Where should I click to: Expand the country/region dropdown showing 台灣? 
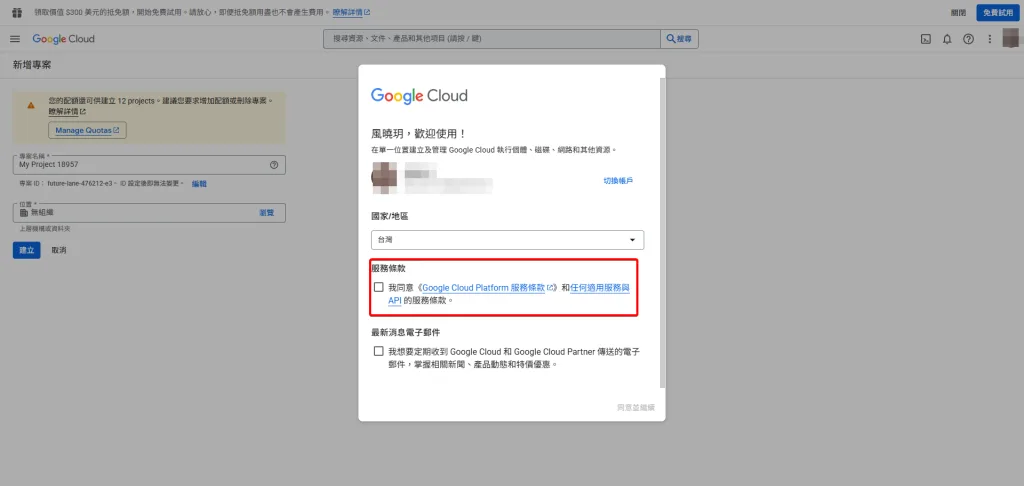[x=507, y=240]
